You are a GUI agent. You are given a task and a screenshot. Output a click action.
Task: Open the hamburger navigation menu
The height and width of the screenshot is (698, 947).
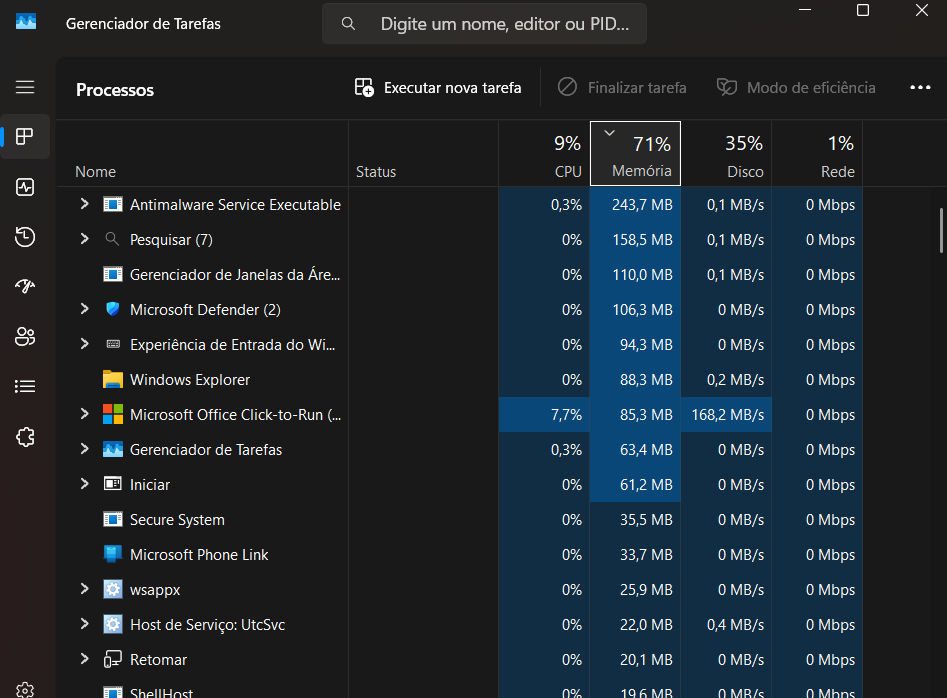point(25,87)
